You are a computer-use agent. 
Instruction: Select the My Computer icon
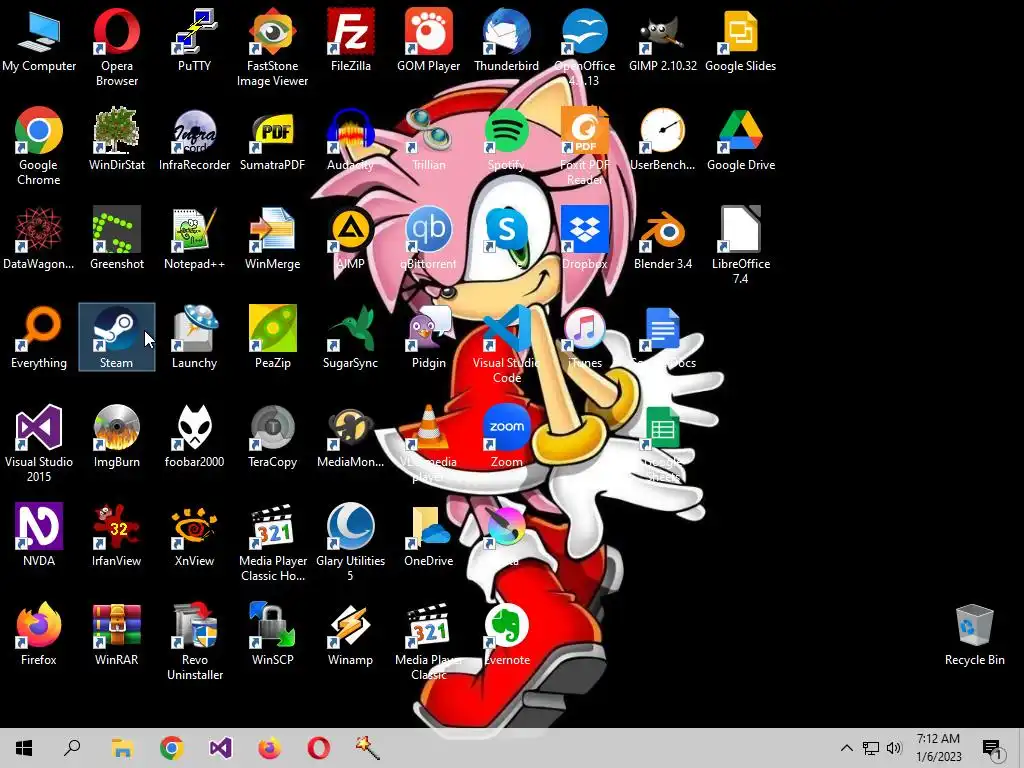tap(39, 32)
